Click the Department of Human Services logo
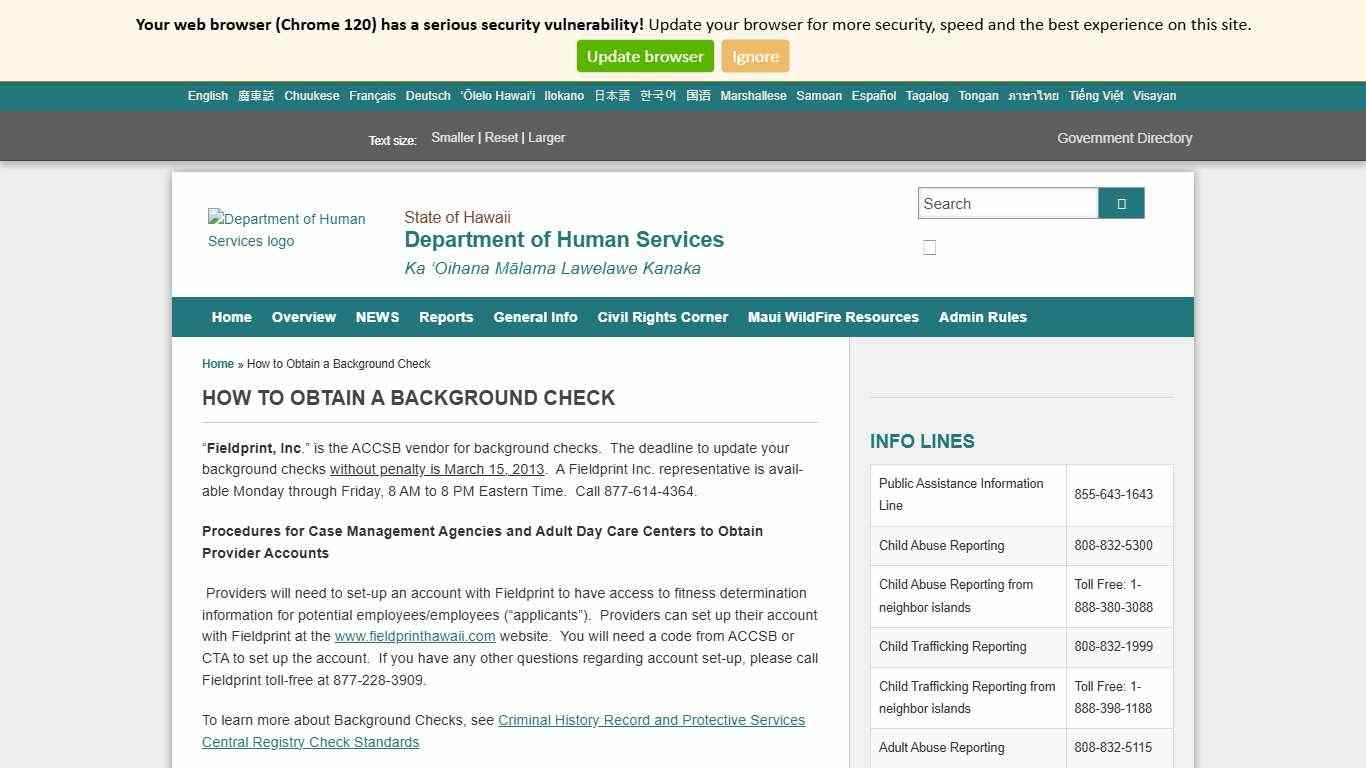The height and width of the screenshot is (768, 1366). [287, 230]
